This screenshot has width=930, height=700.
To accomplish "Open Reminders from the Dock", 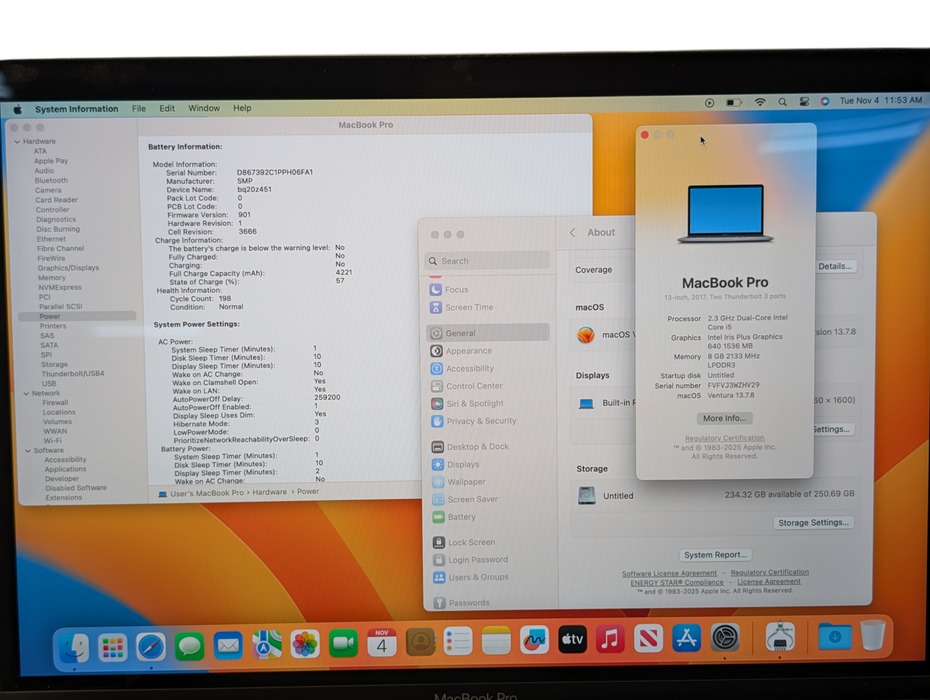I will pos(458,641).
